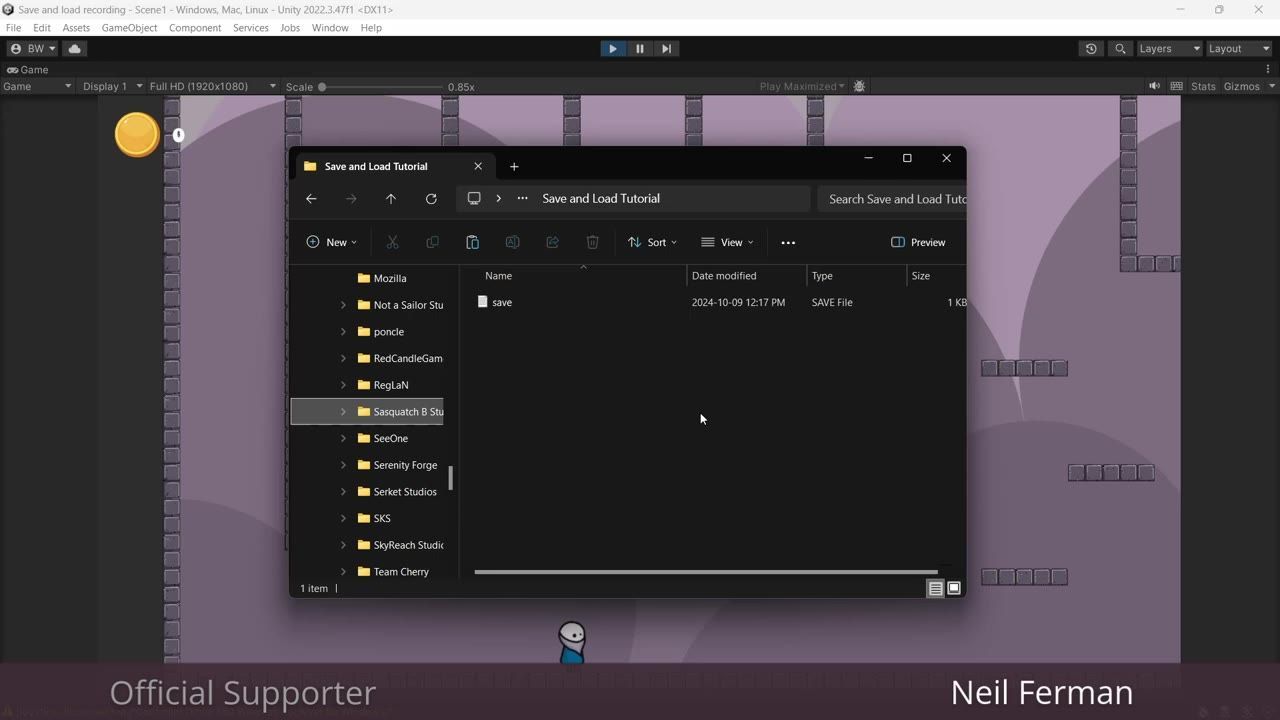Viewport: 1280px width, 720px height.
Task: Click the New button in Explorer
Action: [331, 242]
